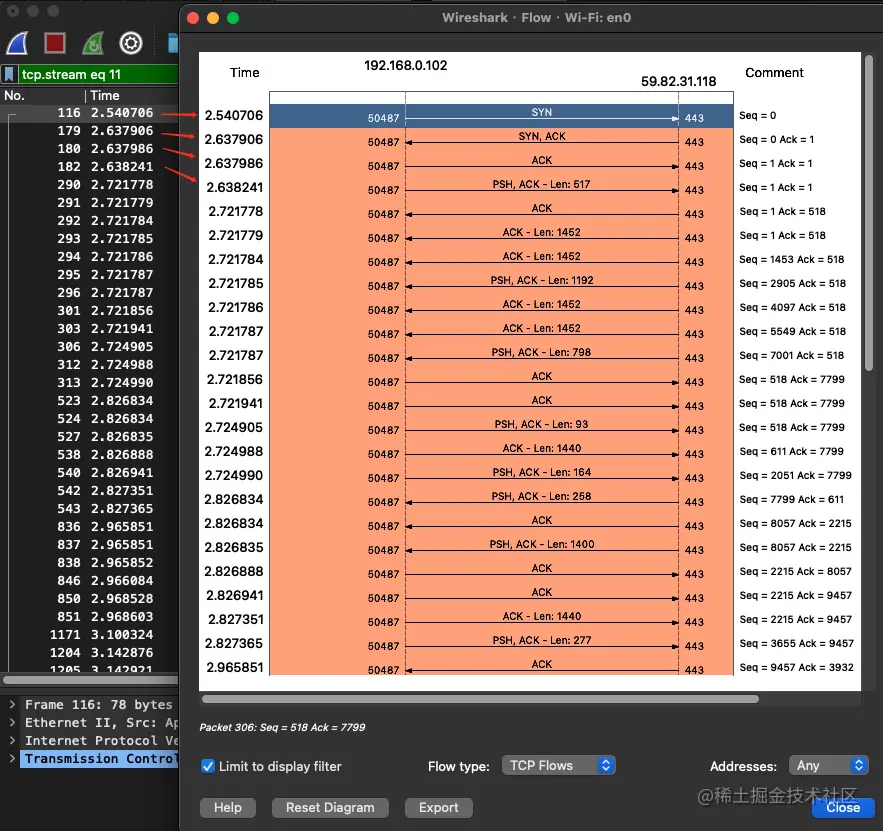Select packet 1171 in packet list

pos(90,635)
